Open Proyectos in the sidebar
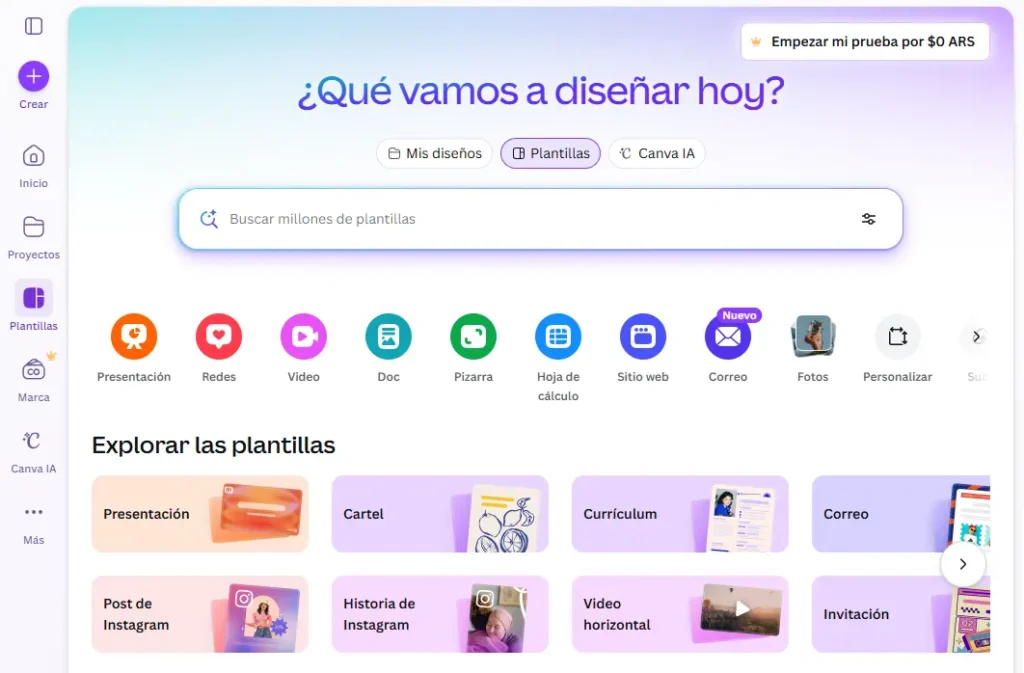Image resolution: width=1024 pixels, height=673 pixels. 33,236
